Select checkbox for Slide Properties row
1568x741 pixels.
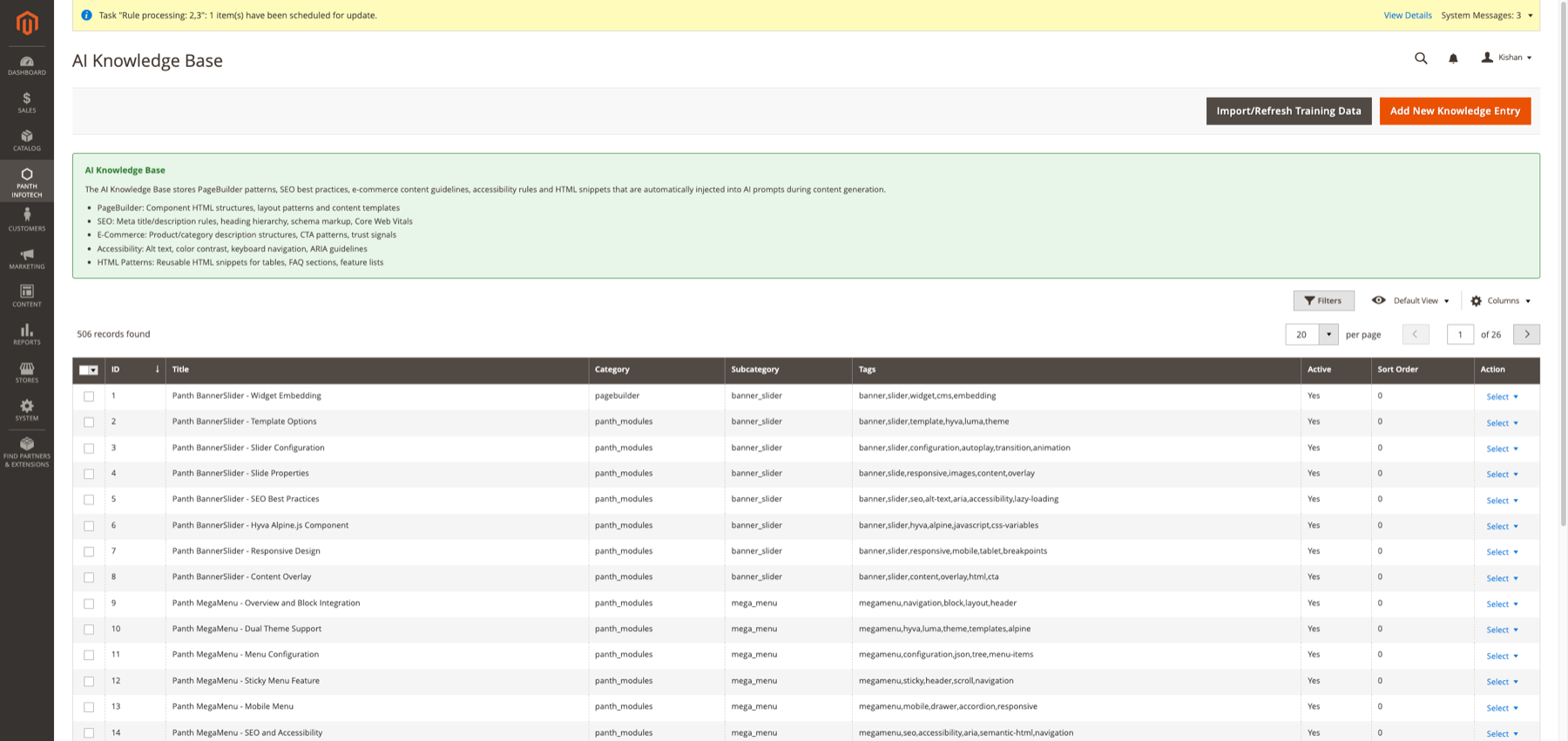click(x=89, y=474)
